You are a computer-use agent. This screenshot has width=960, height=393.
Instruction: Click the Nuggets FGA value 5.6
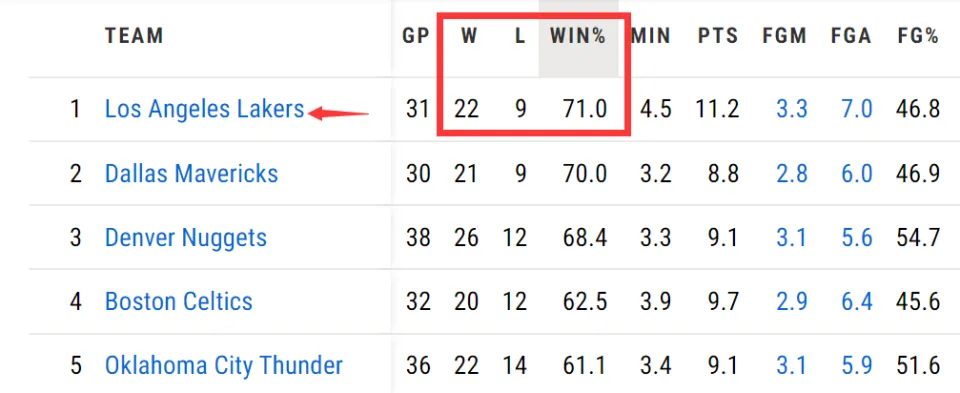point(857,238)
